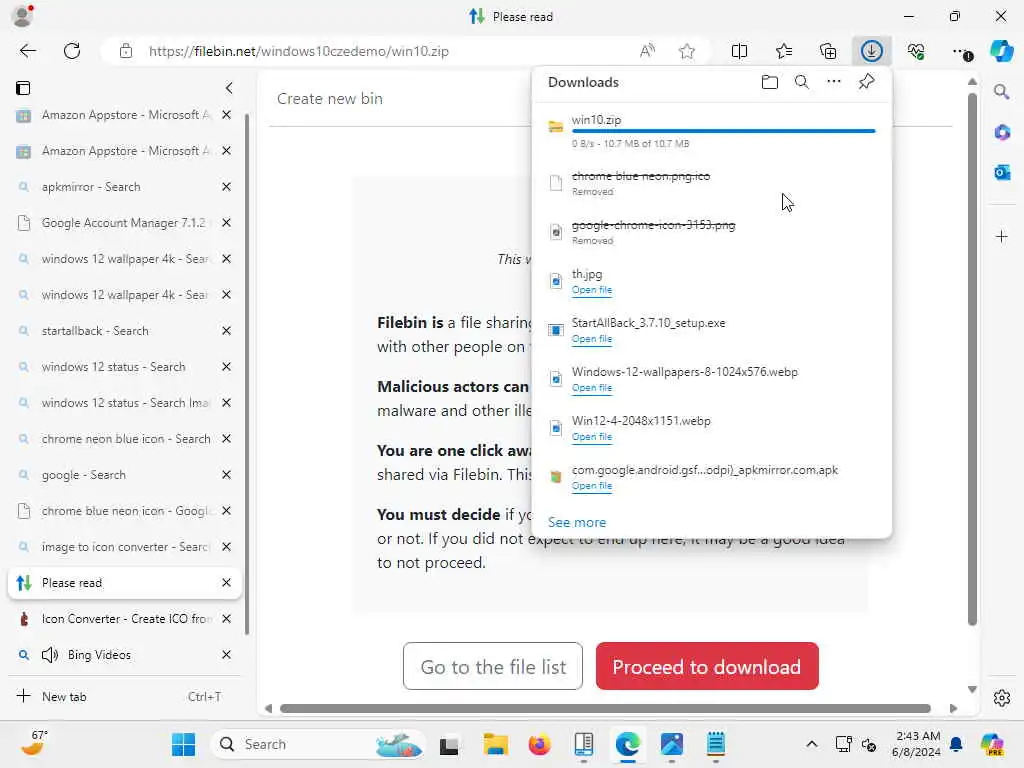Close the google - Search tab
This screenshot has height=768, width=1024.
point(226,475)
